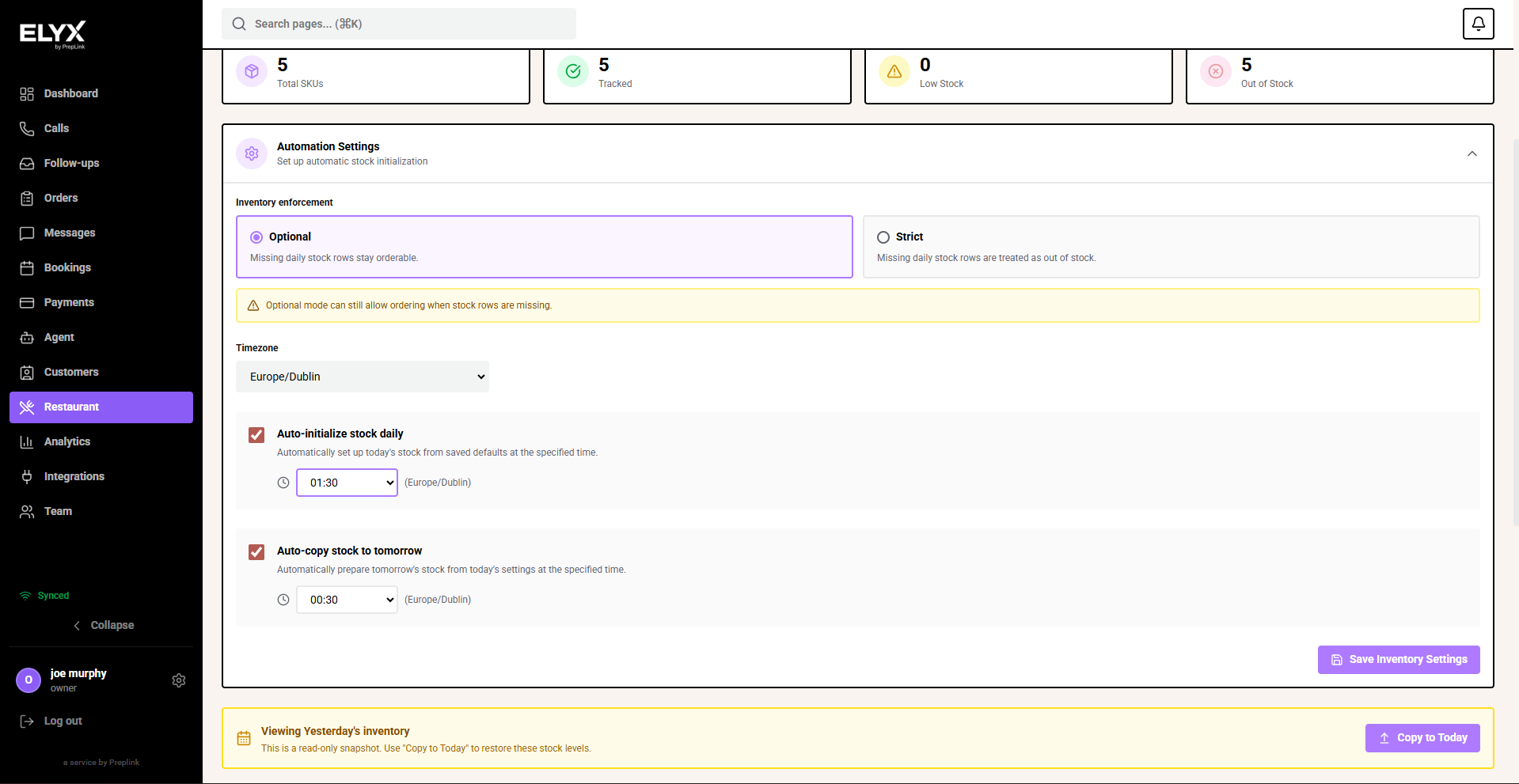Click the Payments card icon

[x=27, y=303]
